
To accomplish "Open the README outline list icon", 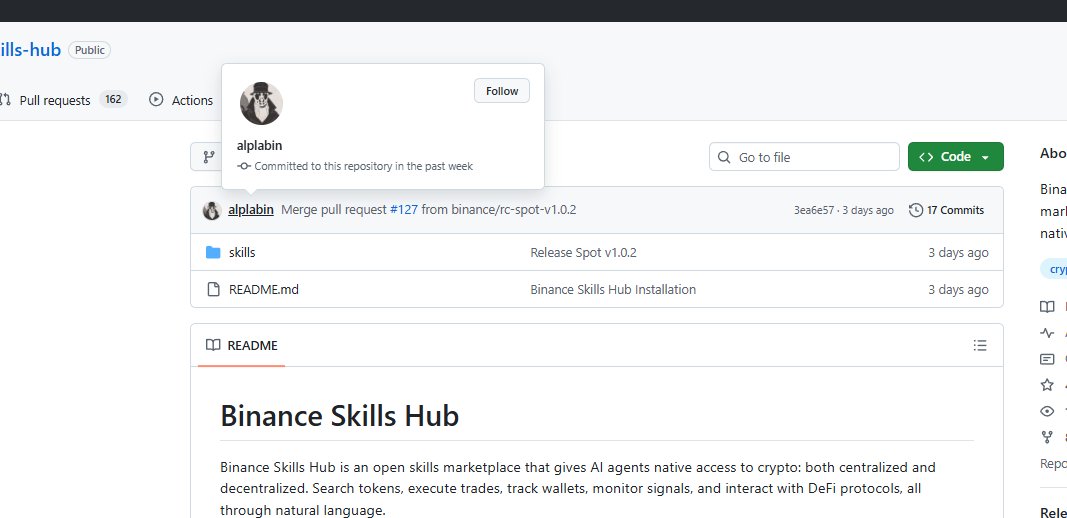I will (x=980, y=345).
